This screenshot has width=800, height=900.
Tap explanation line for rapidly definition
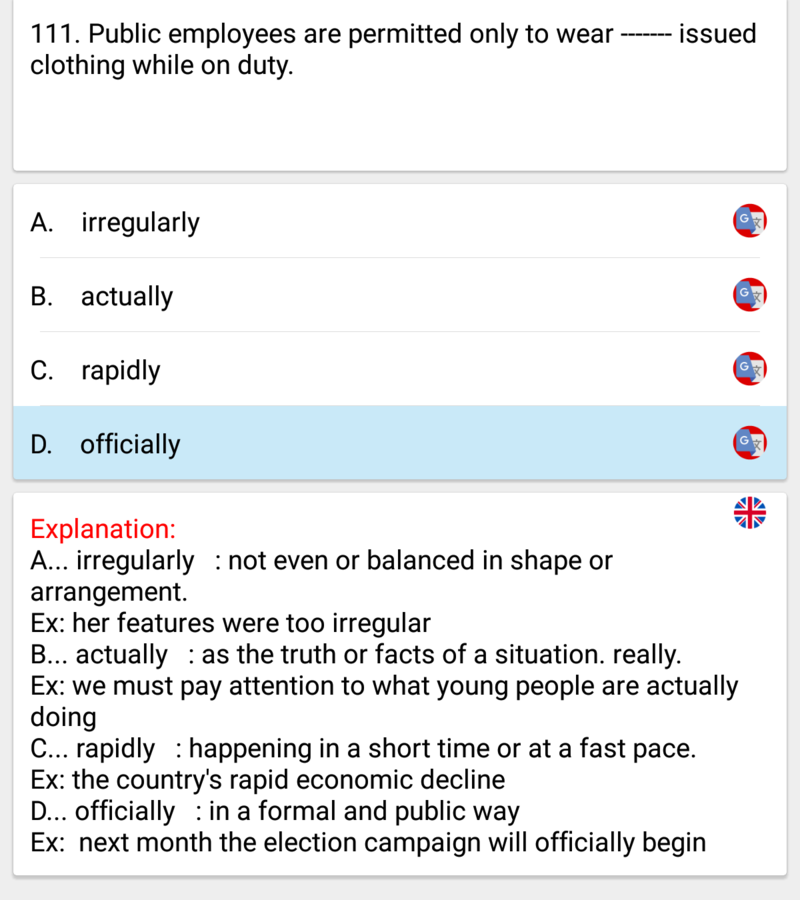click(x=363, y=748)
